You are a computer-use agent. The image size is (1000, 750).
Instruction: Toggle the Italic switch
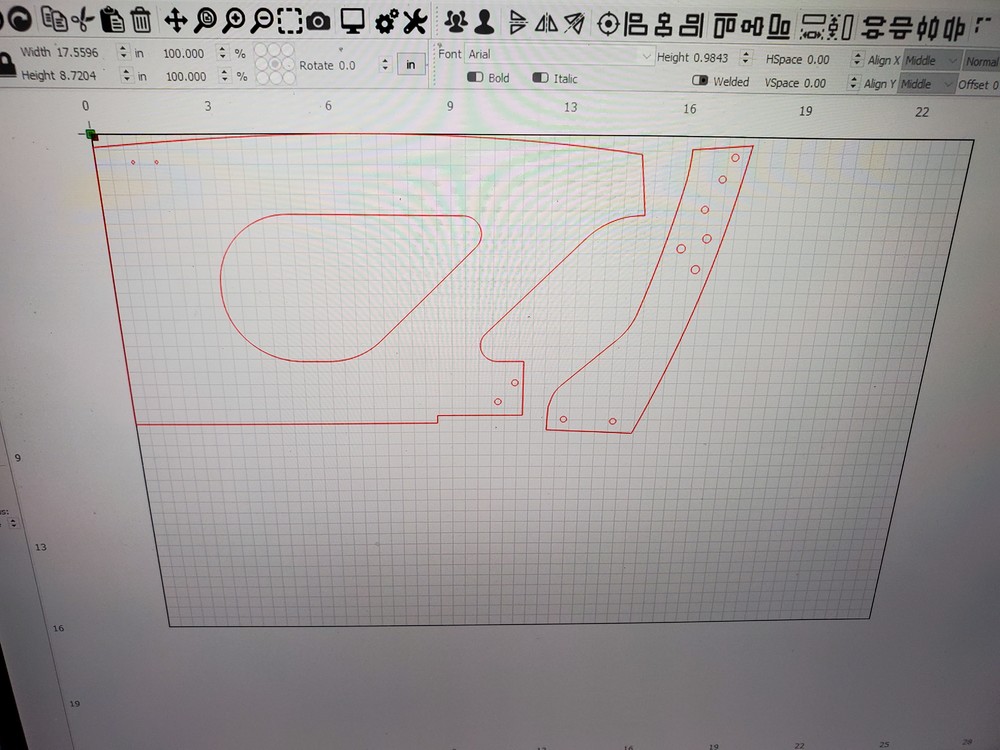coord(540,78)
